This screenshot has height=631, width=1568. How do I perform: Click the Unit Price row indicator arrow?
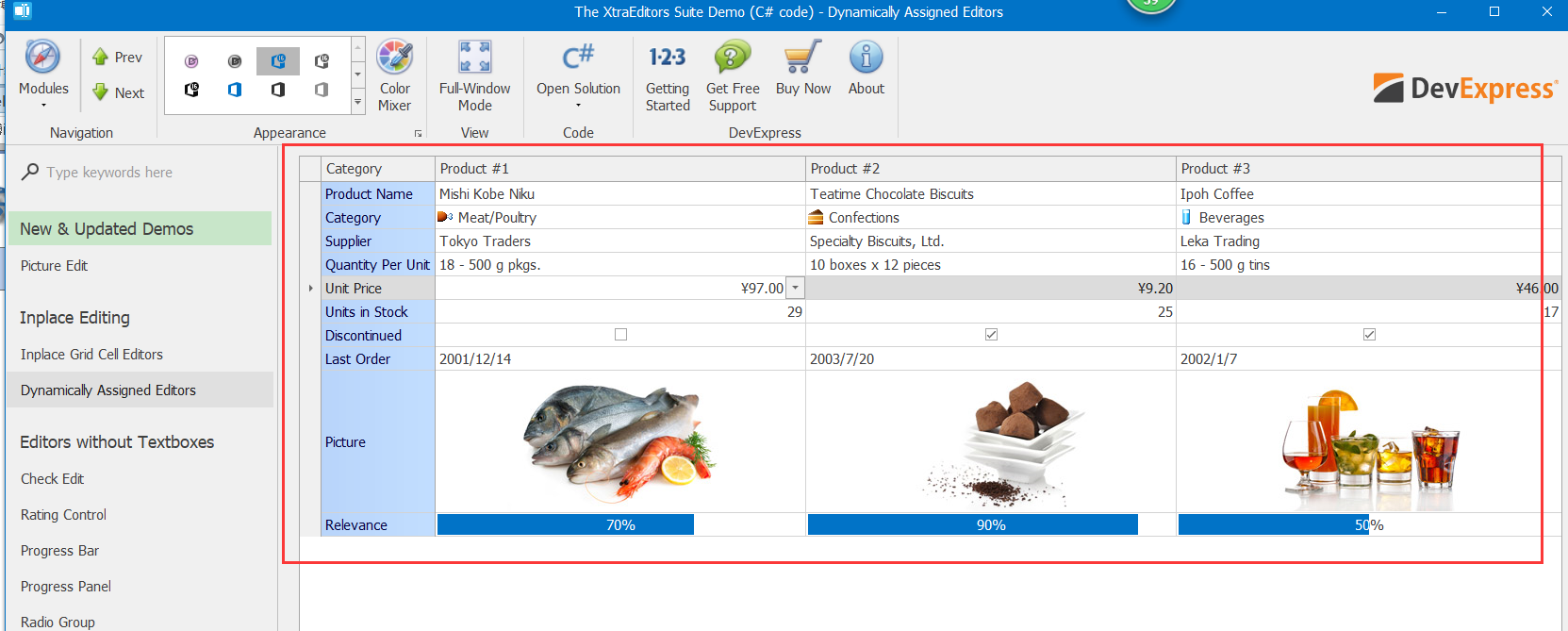point(310,288)
